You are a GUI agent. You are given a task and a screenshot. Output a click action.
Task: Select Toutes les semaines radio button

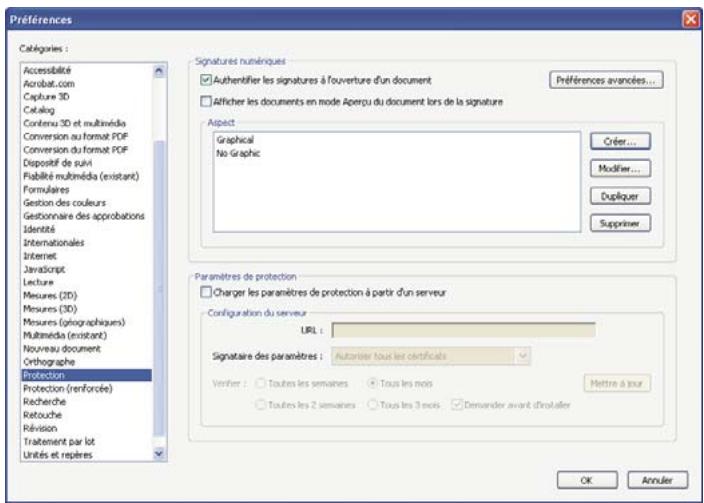click(x=260, y=384)
